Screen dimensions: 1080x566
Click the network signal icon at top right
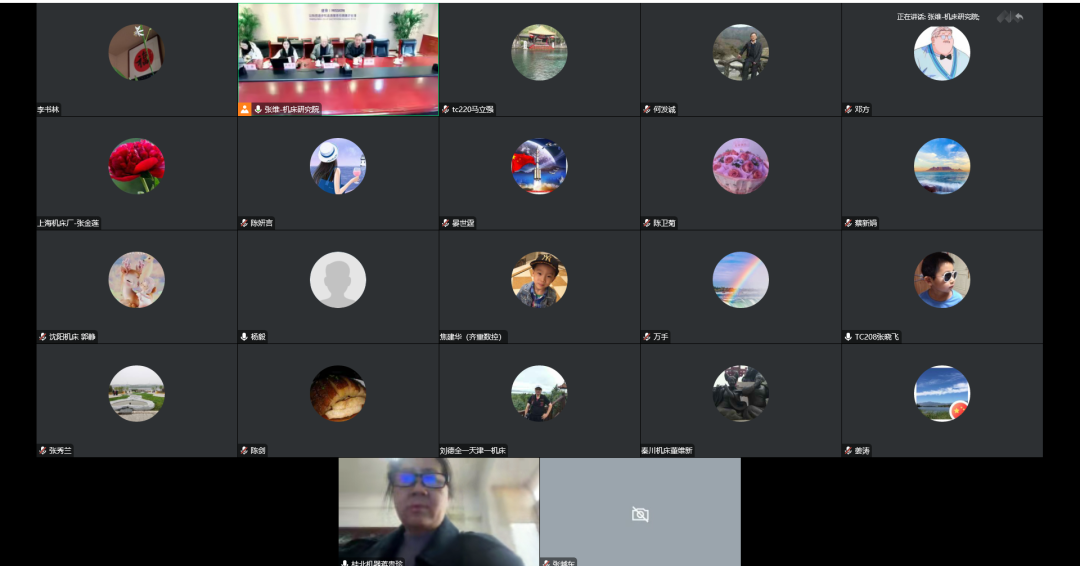tap(1004, 17)
